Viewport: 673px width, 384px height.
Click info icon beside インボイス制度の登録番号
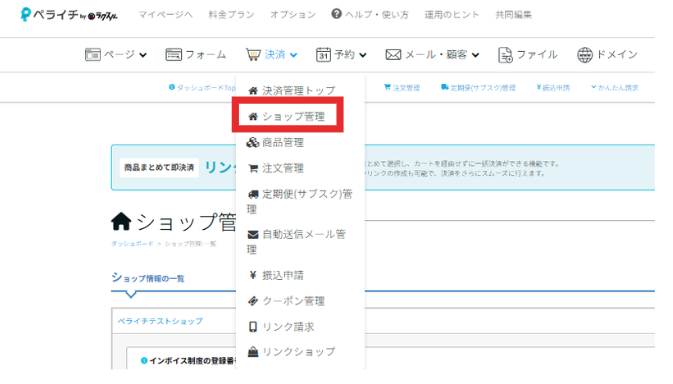[x=144, y=360]
